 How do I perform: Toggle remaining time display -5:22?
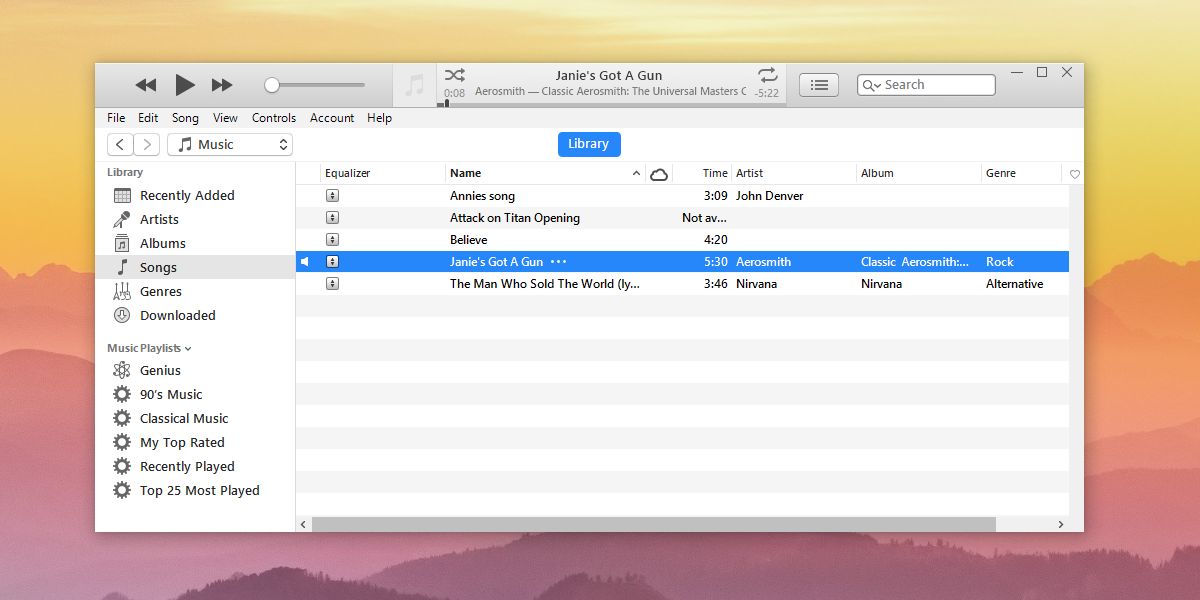(x=767, y=93)
